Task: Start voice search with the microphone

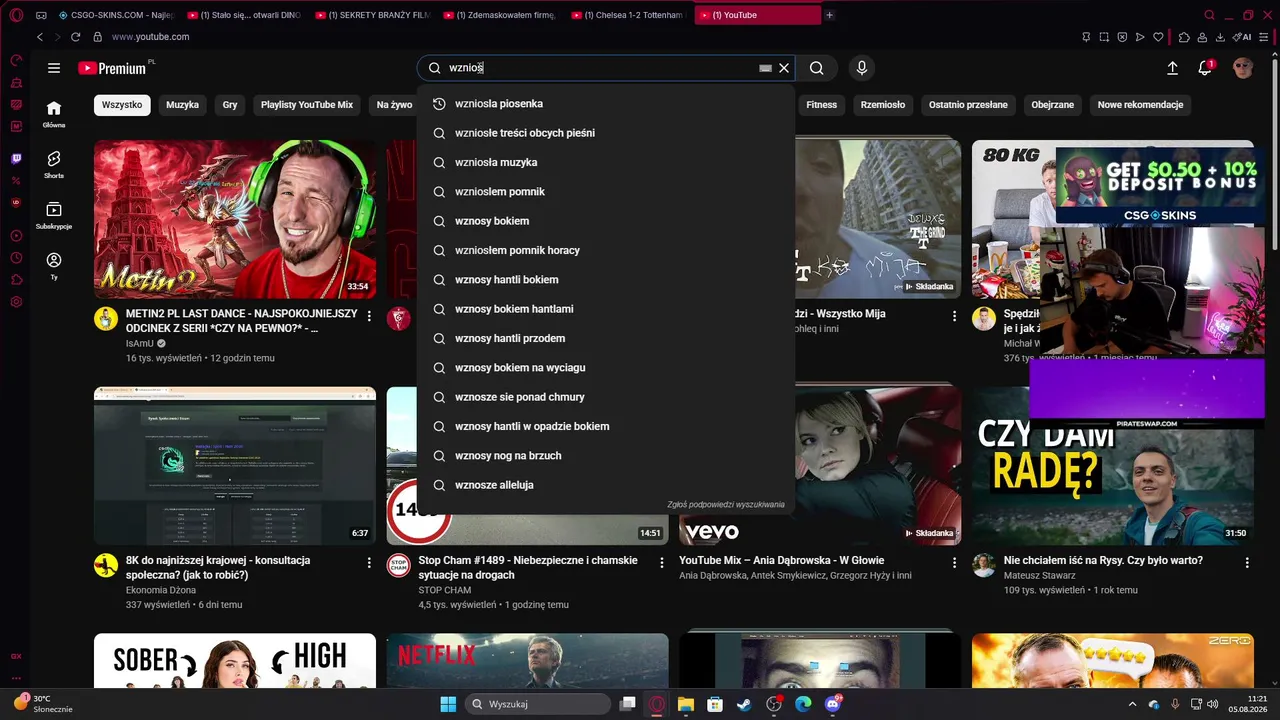Action: click(x=862, y=68)
